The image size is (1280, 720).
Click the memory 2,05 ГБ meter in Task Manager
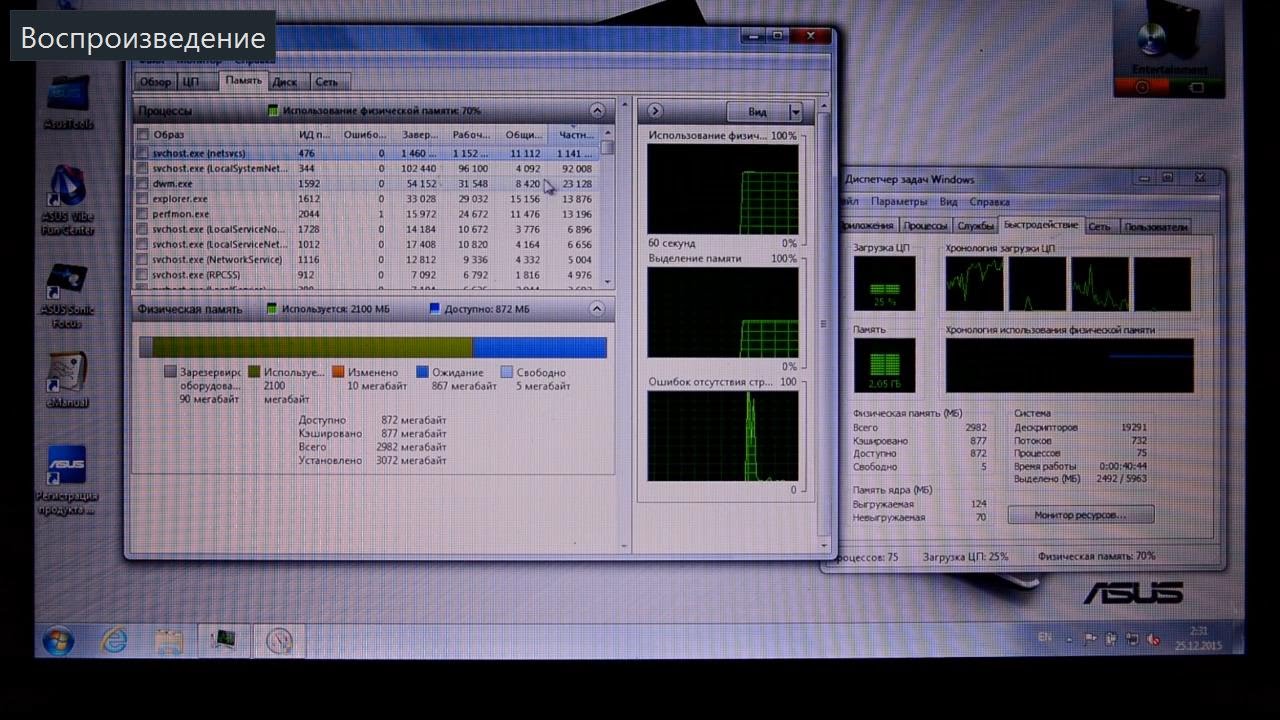tap(884, 365)
